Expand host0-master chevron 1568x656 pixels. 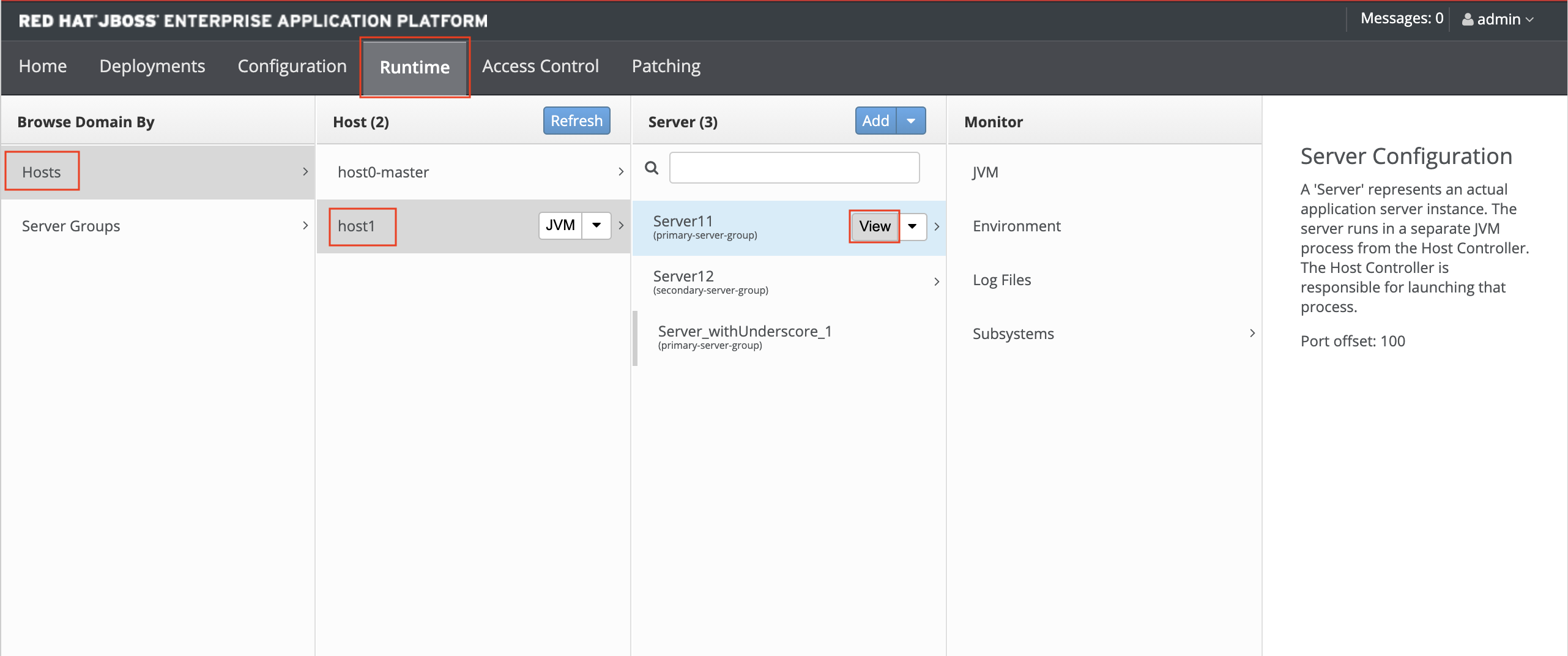[x=621, y=172]
